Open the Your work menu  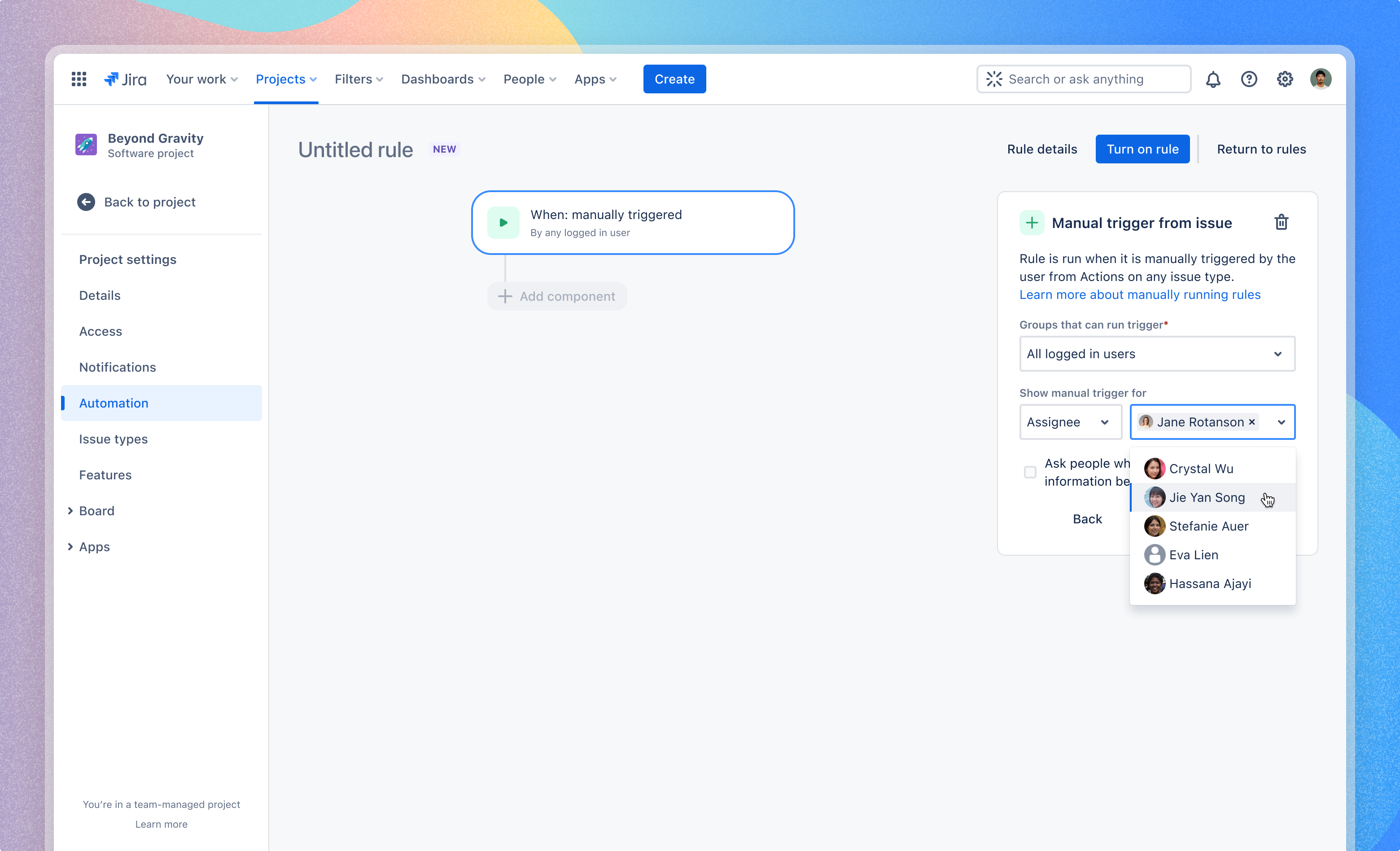[x=202, y=79]
